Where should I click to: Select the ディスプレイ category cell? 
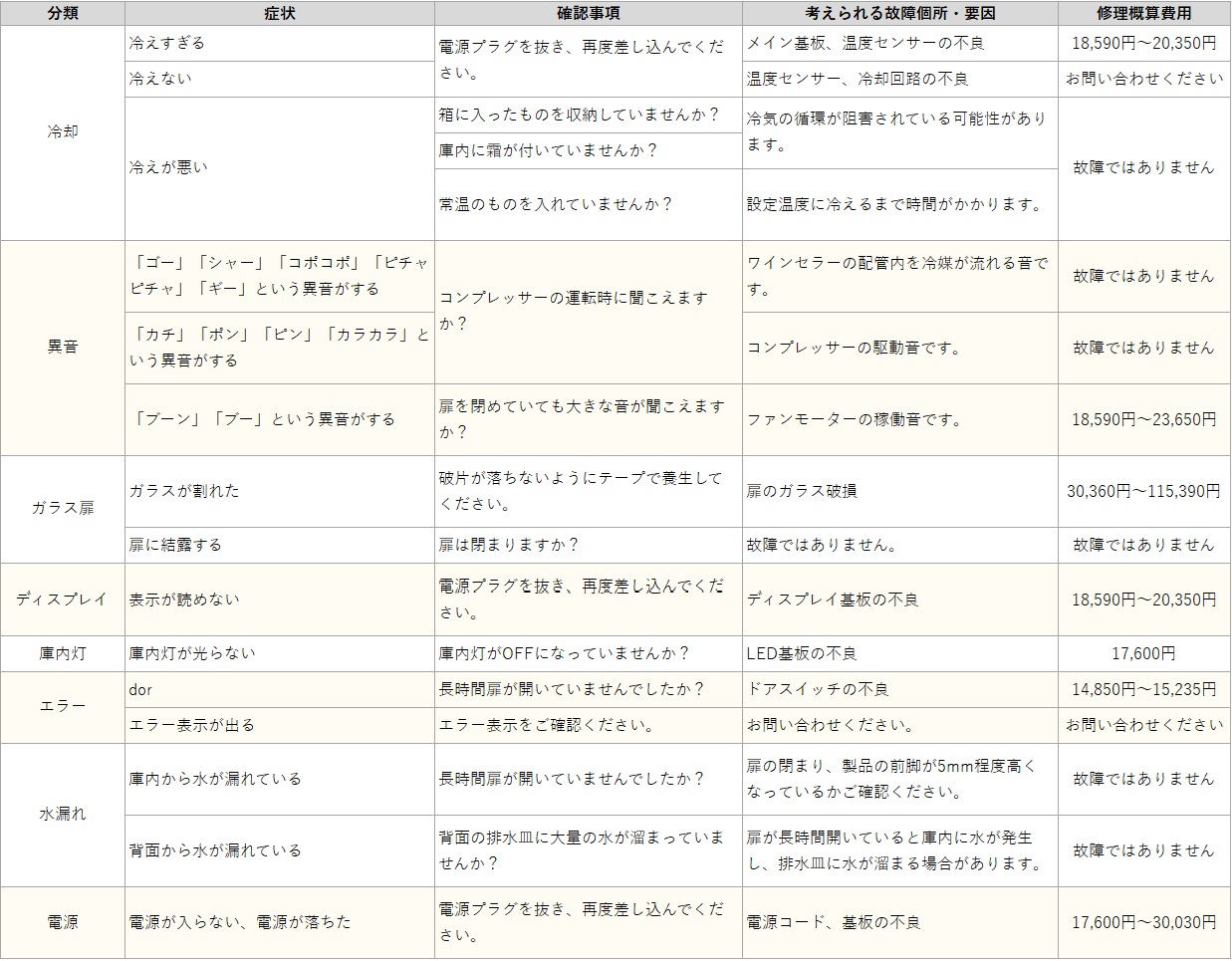tap(62, 599)
